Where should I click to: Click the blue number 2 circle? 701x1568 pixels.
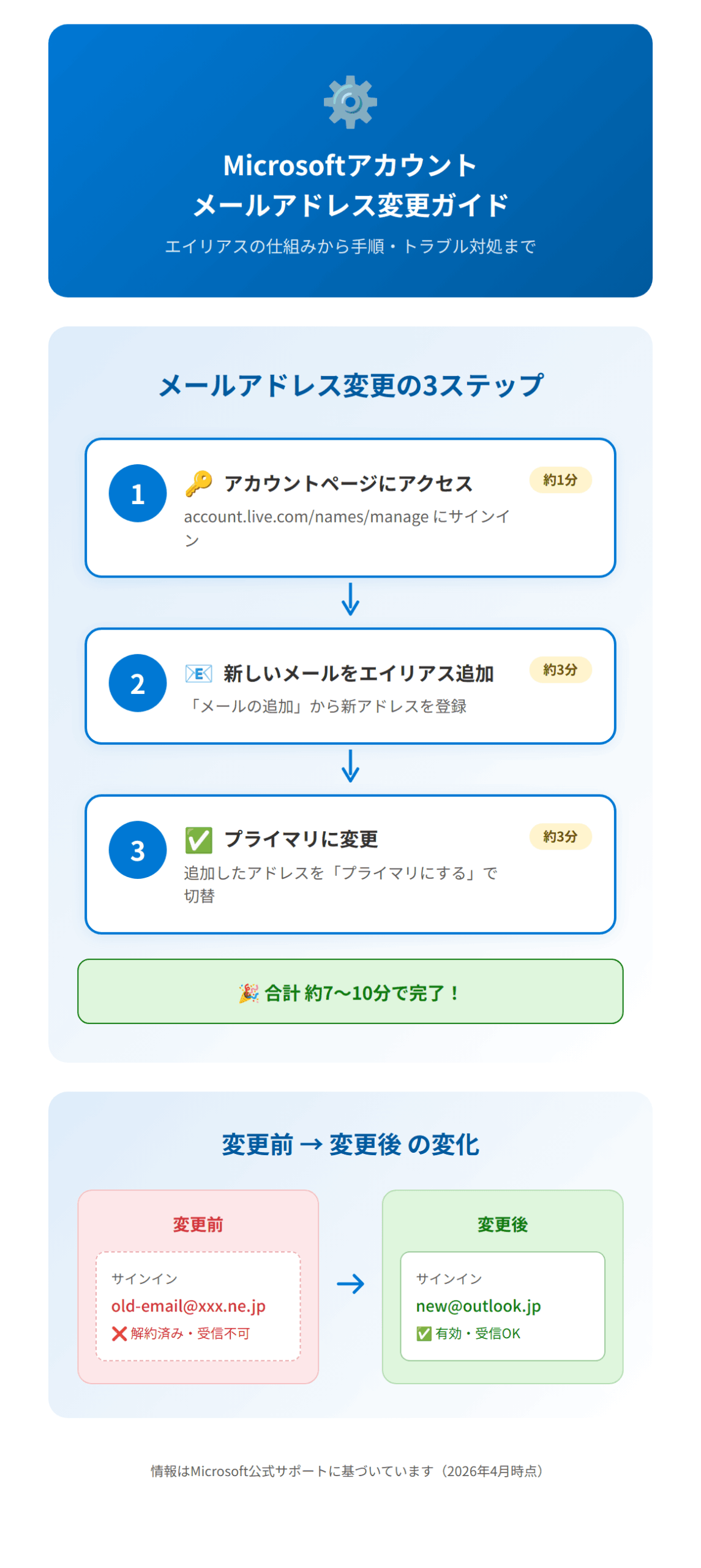[138, 682]
